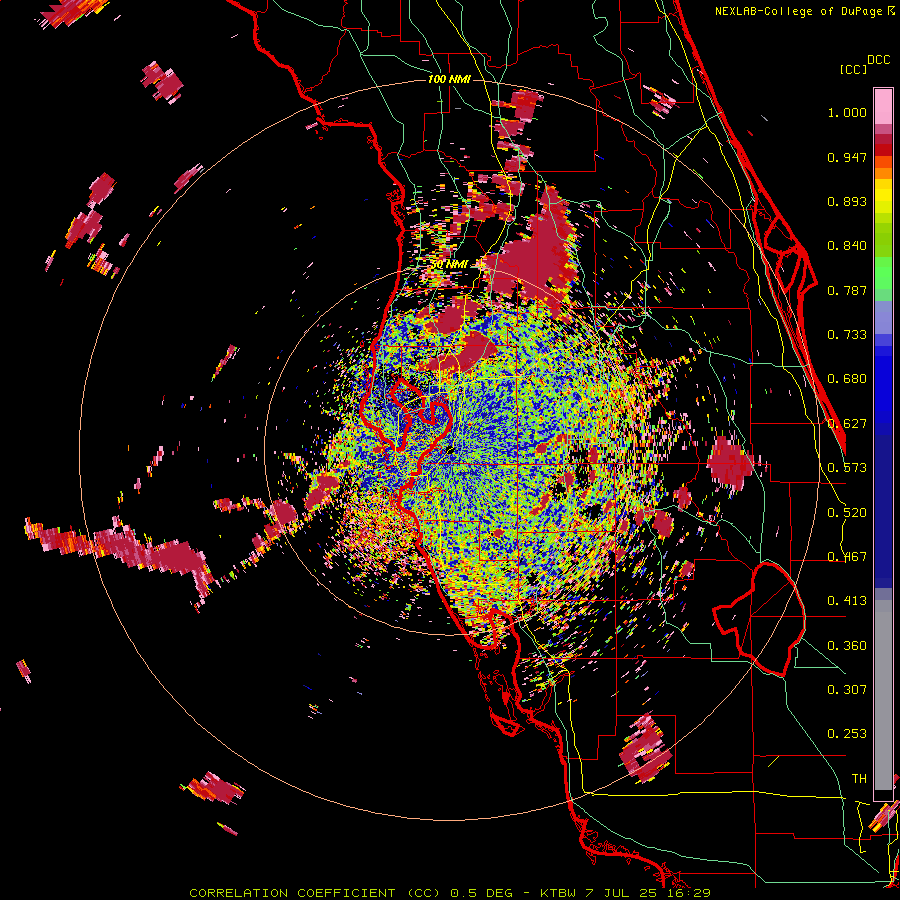Image resolution: width=900 pixels, height=900 pixels.
Task: Pick the light pink top segment of color bar
Action: point(883,106)
